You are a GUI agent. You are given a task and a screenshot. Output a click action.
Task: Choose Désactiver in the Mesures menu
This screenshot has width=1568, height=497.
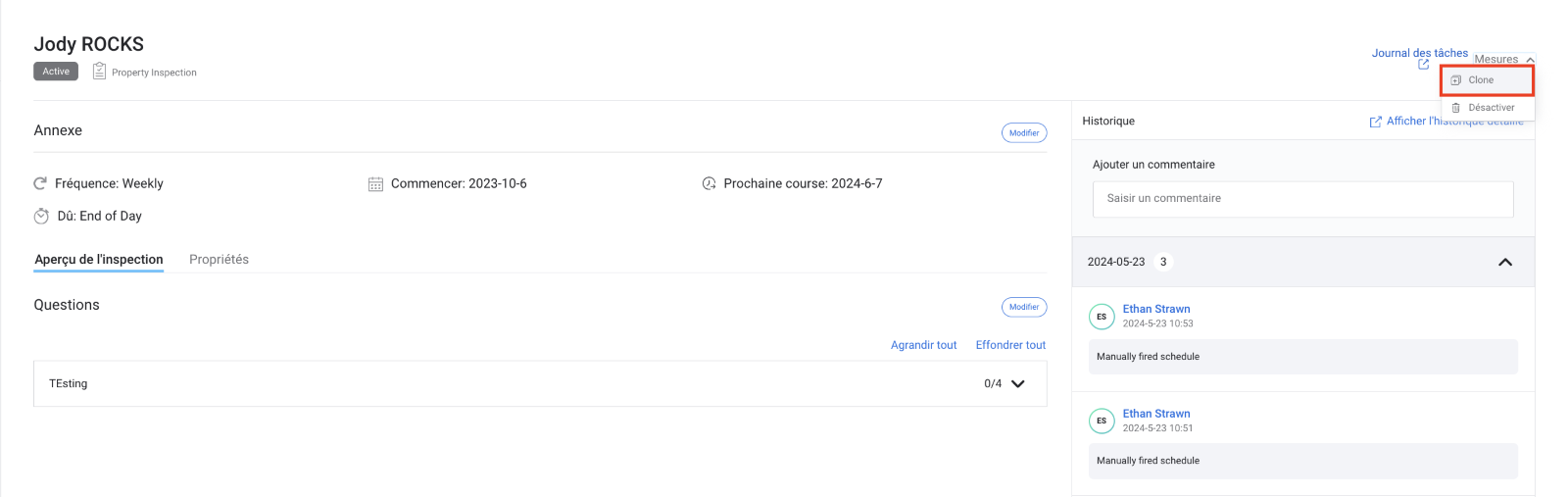click(x=1491, y=108)
